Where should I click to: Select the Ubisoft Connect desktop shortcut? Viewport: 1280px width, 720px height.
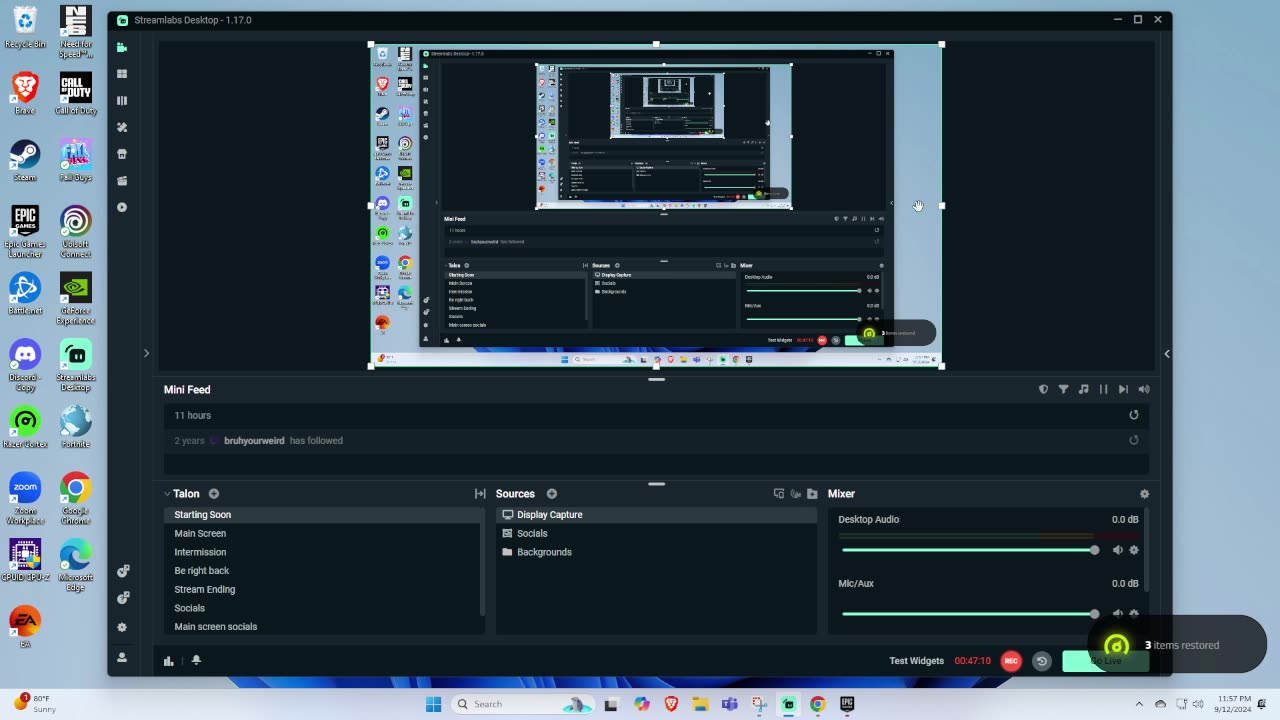(x=76, y=232)
